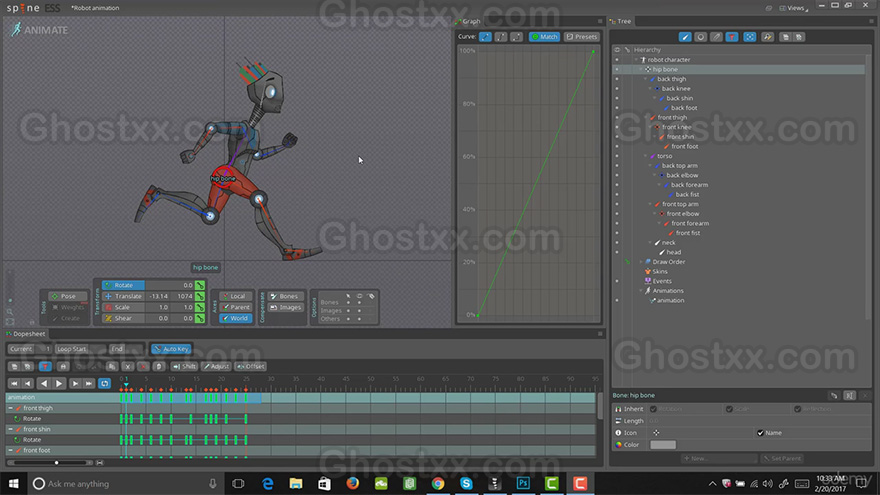Click the Rotate key button in Transform
Screen dimensions: 880x495
coord(200,285)
